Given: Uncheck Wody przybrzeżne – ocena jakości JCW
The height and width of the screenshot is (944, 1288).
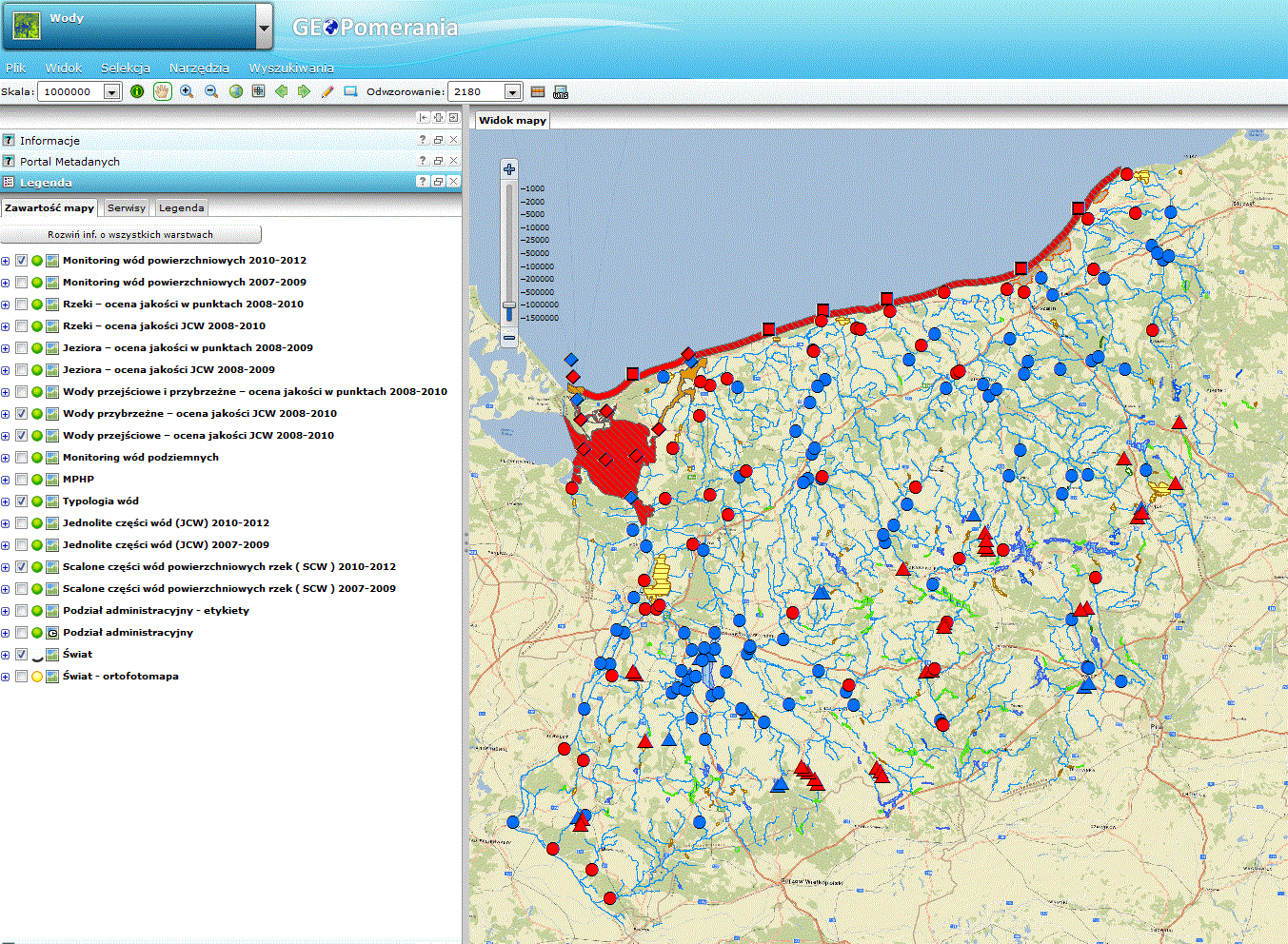Looking at the screenshot, I should (21, 414).
